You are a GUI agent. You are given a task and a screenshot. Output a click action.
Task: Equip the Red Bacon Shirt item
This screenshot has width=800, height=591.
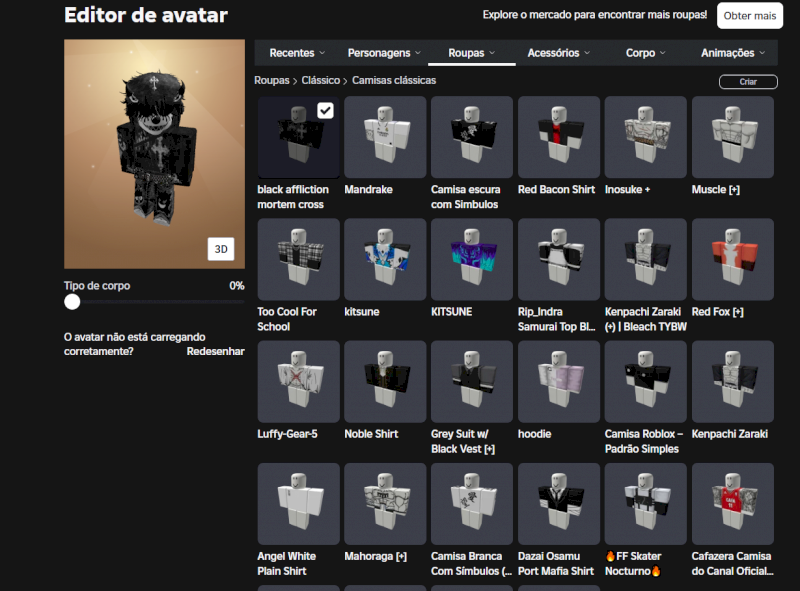(558, 137)
